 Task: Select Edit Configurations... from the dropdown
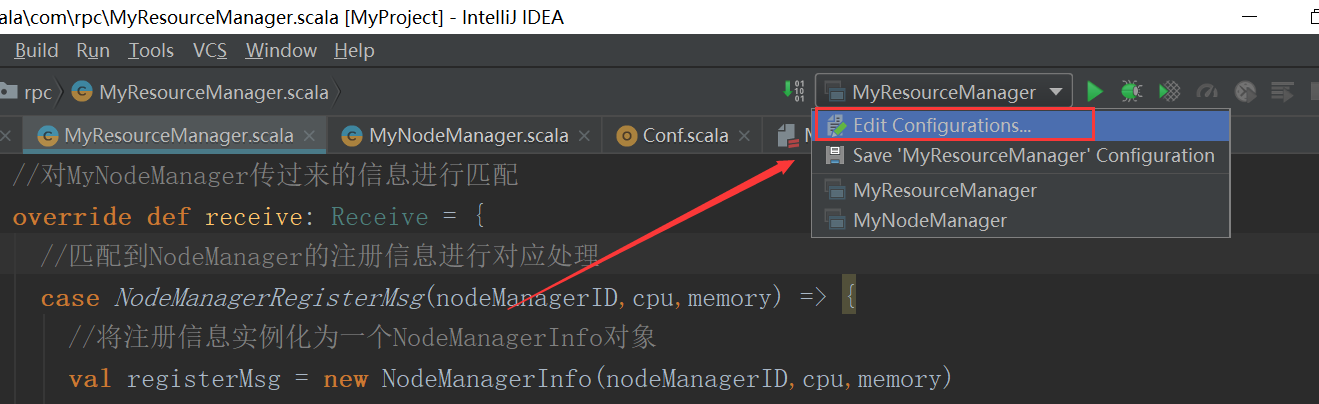tap(941, 126)
